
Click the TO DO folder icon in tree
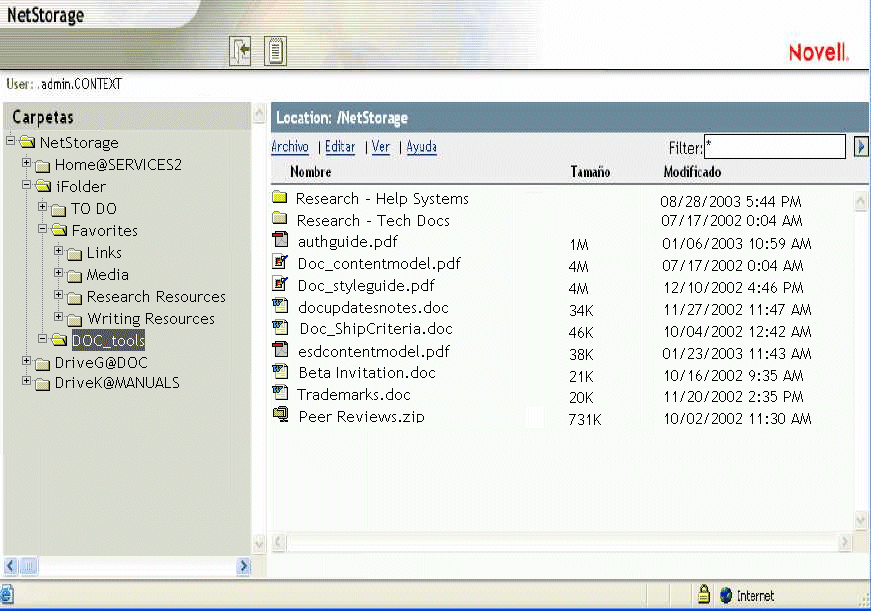coord(59,209)
